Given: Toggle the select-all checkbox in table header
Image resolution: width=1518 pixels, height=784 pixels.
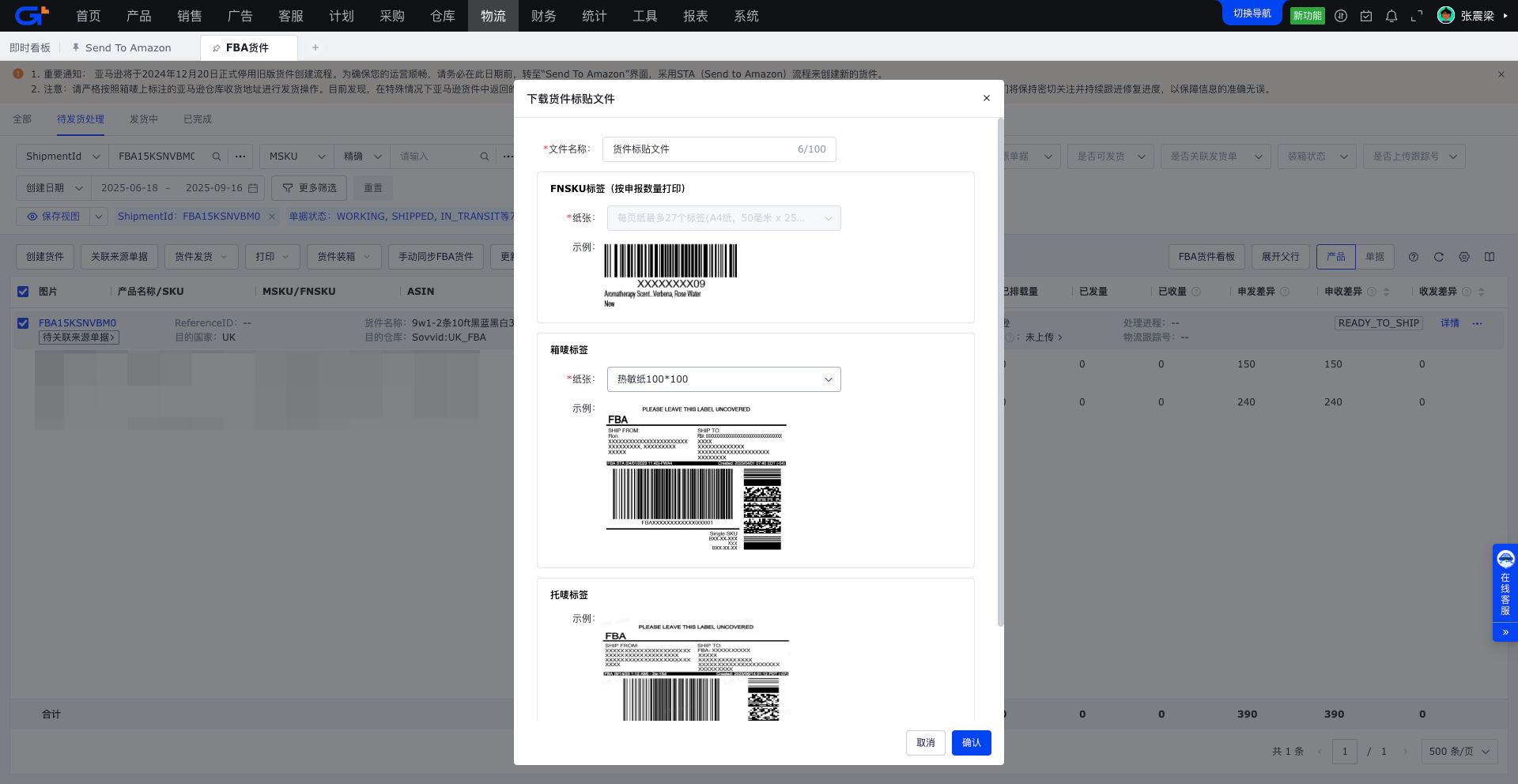Looking at the screenshot, I should pyautogui.click(x=23, y=292).
